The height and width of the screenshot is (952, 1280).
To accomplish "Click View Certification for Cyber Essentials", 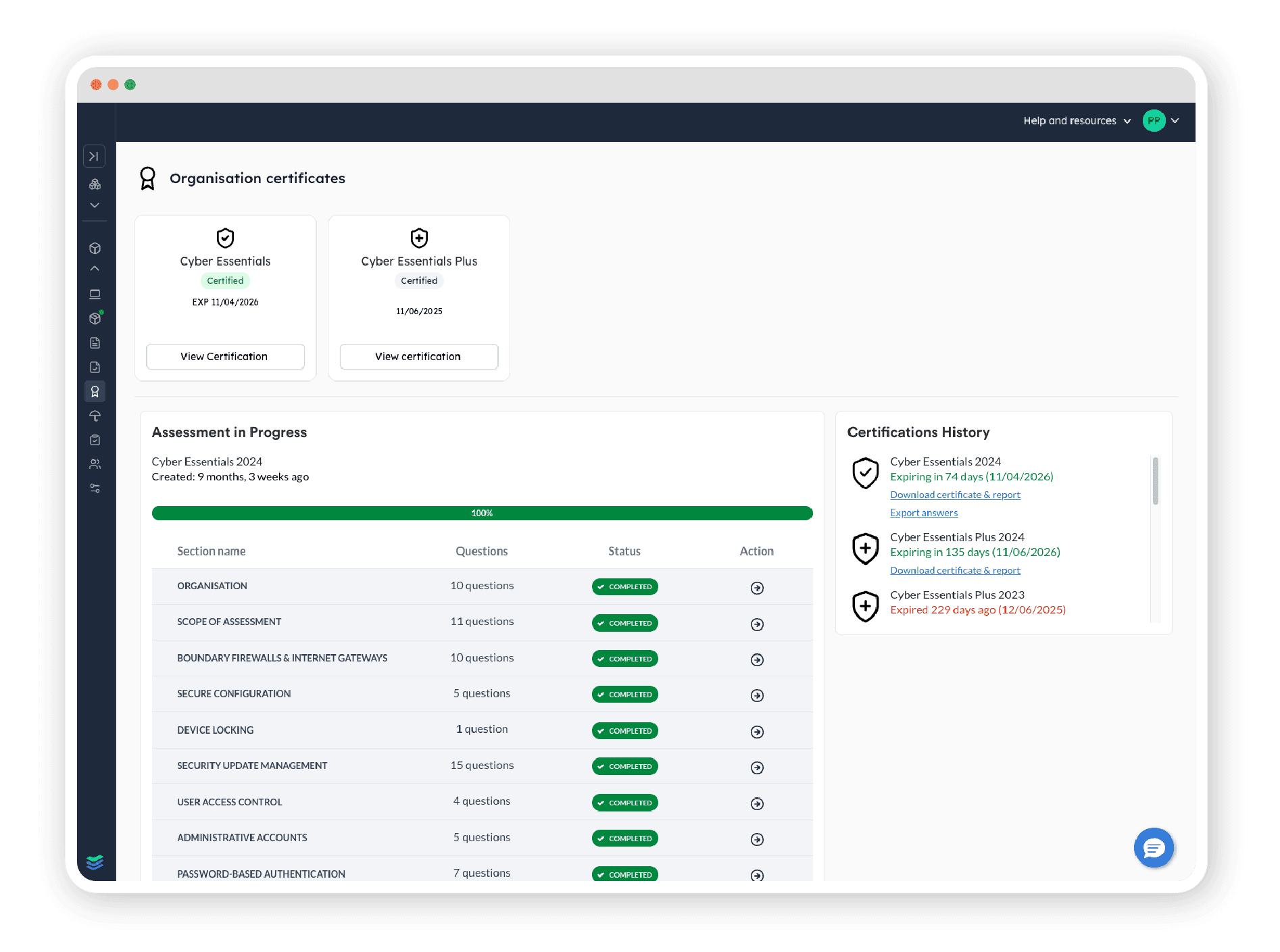I will 225,357.
